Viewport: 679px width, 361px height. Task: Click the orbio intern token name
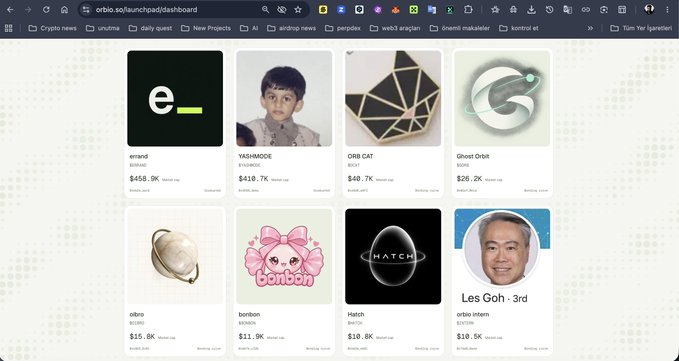[x=473, y=314]
